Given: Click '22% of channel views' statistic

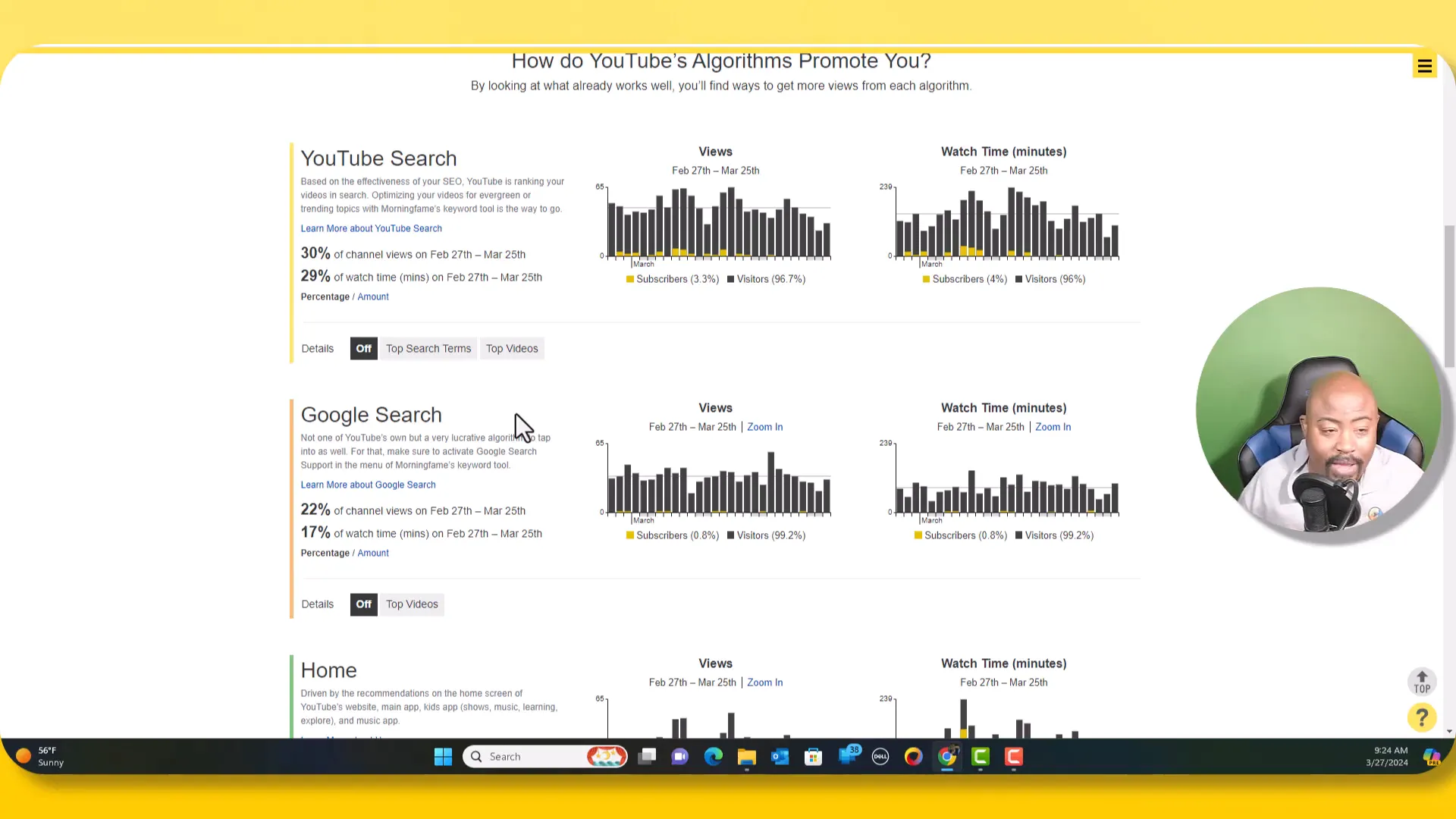Looking at the screenshot, I should click(x=413, y=510).
